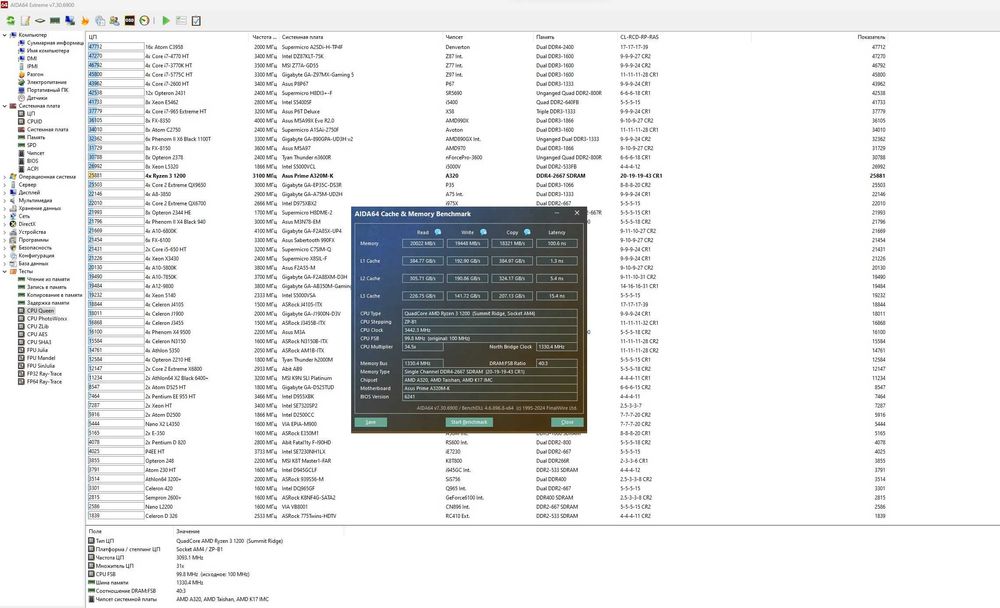Click the Memory Read 20022 MB/s value
The image size is (1000, 608).
423,243
